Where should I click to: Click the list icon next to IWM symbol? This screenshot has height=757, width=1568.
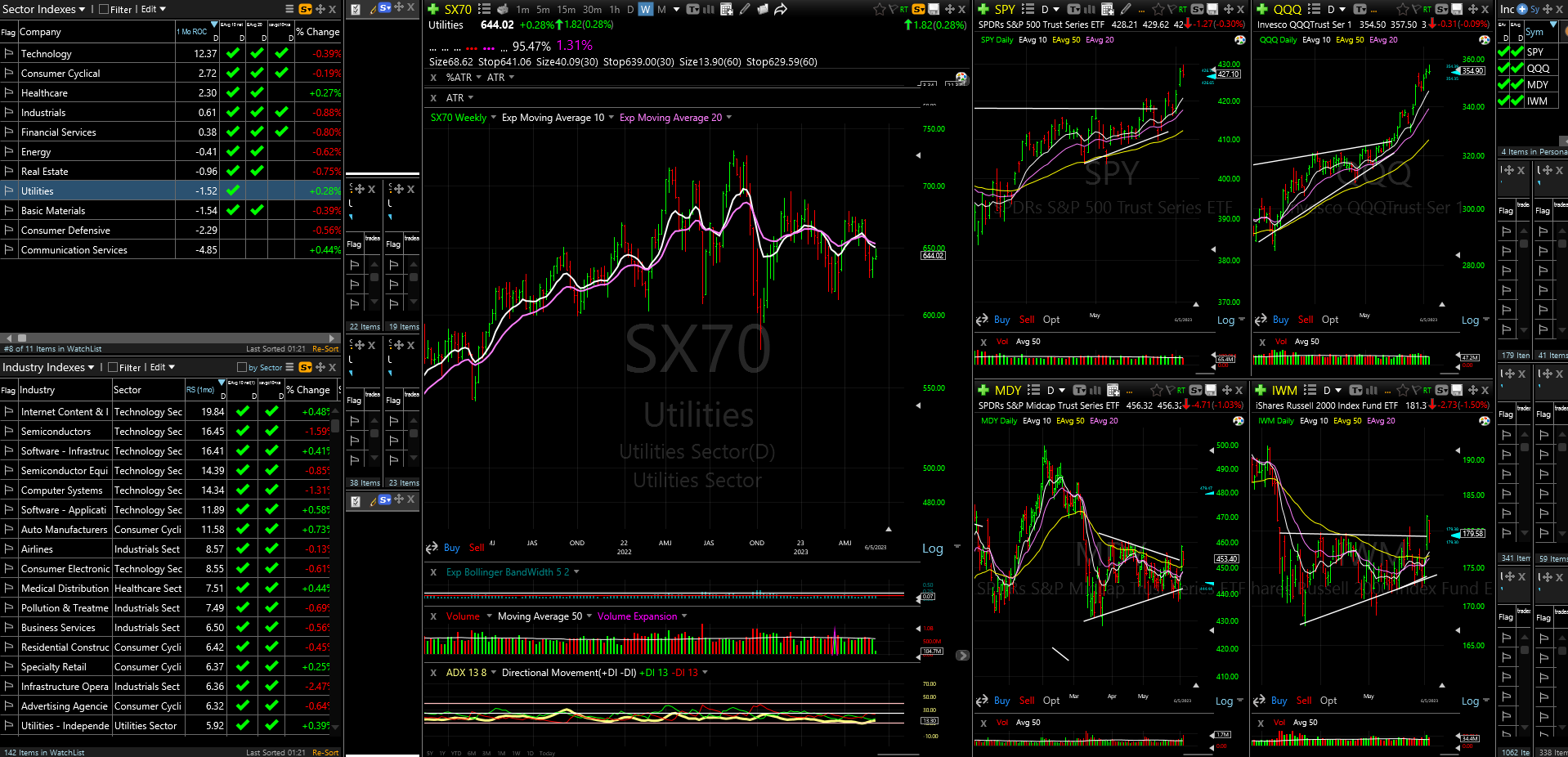click(1310, 390)
